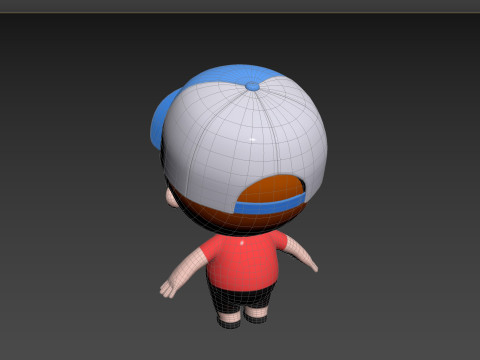The image size is (480, 360).
Task: Select the character's black shorts
Action: 242,298
